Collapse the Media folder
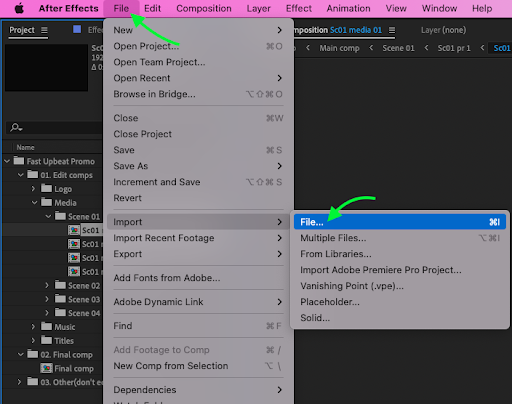The width and height of the screenshot is (512, 404). [34, 203]
